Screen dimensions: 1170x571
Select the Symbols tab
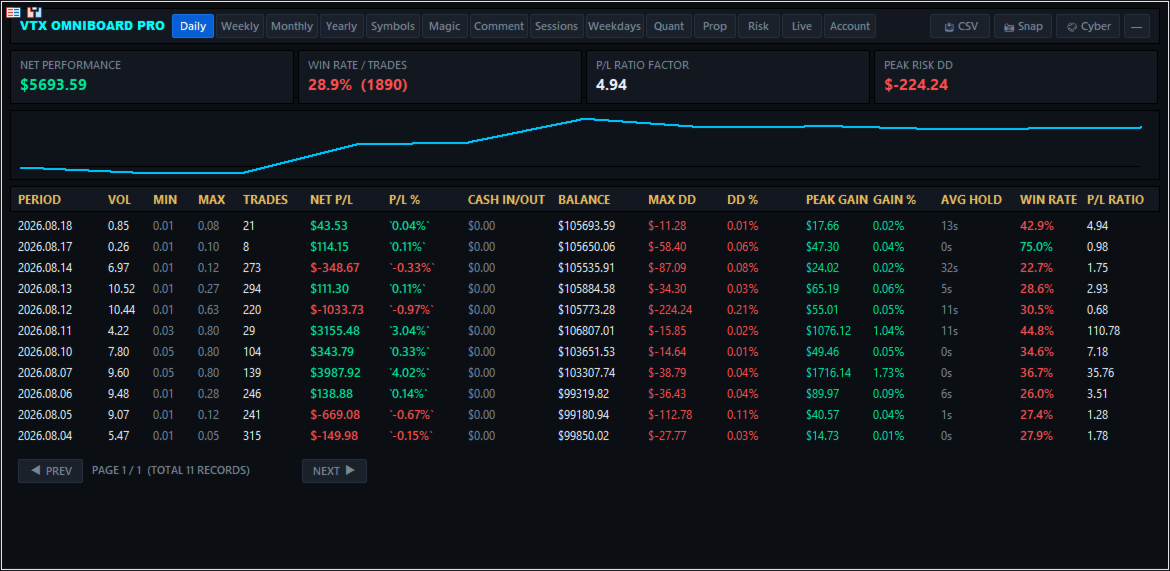tap(392, 26)
